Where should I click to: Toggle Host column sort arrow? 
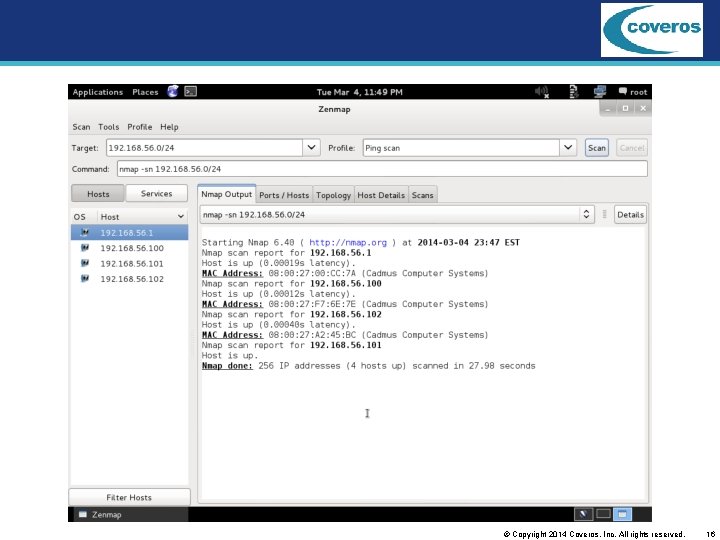point(180,216)
